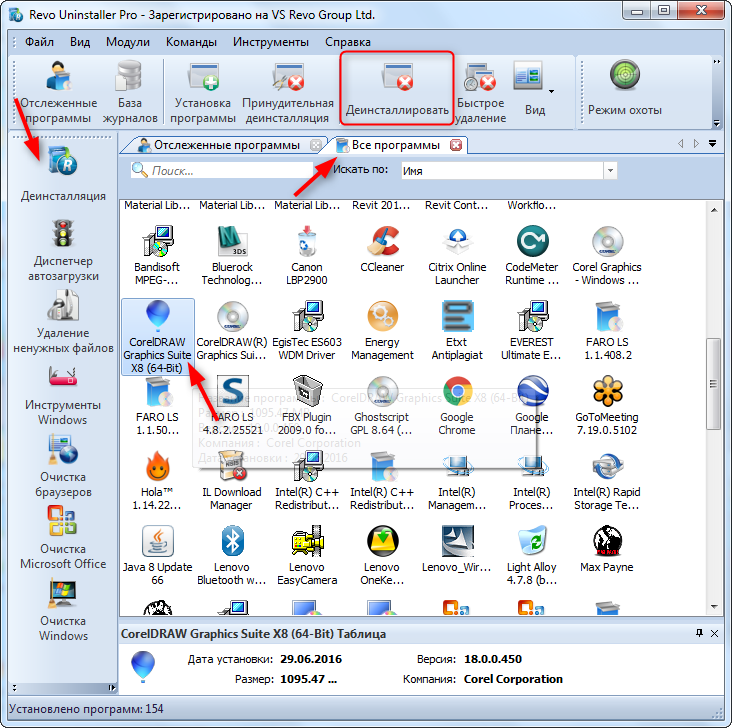Open the Вид menu in menu bar
Screen dimensions: 732x728
tap(80, 42)
